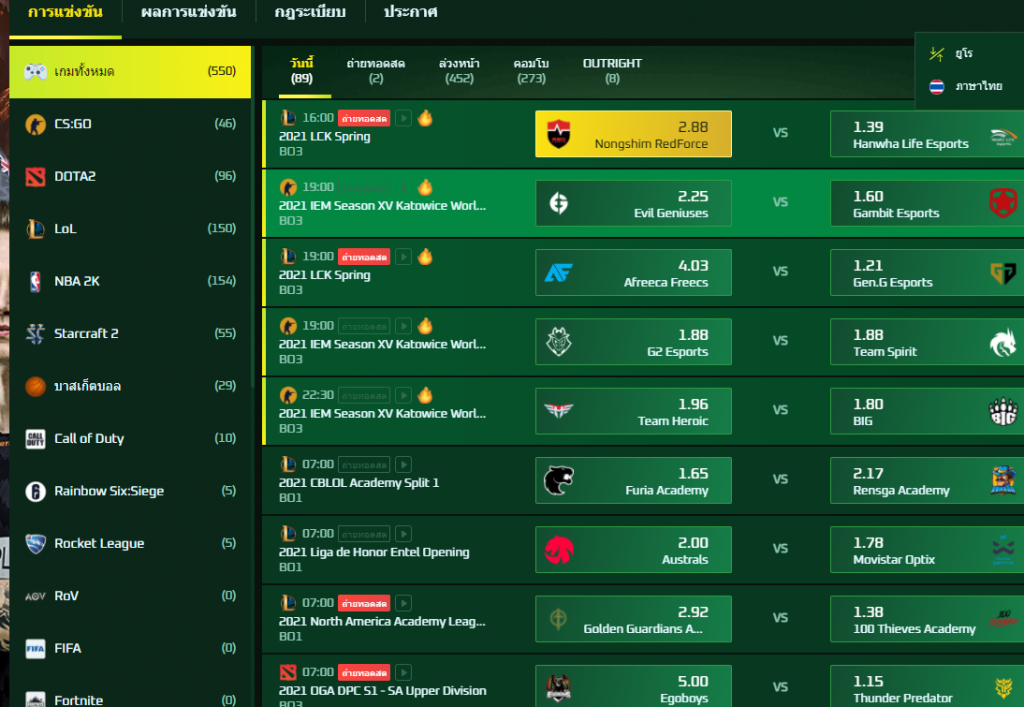Screen dimensions: 1024x707
Task: Select the ถ่ายทอดสด (2) filter tab
Action: [376, 71]
